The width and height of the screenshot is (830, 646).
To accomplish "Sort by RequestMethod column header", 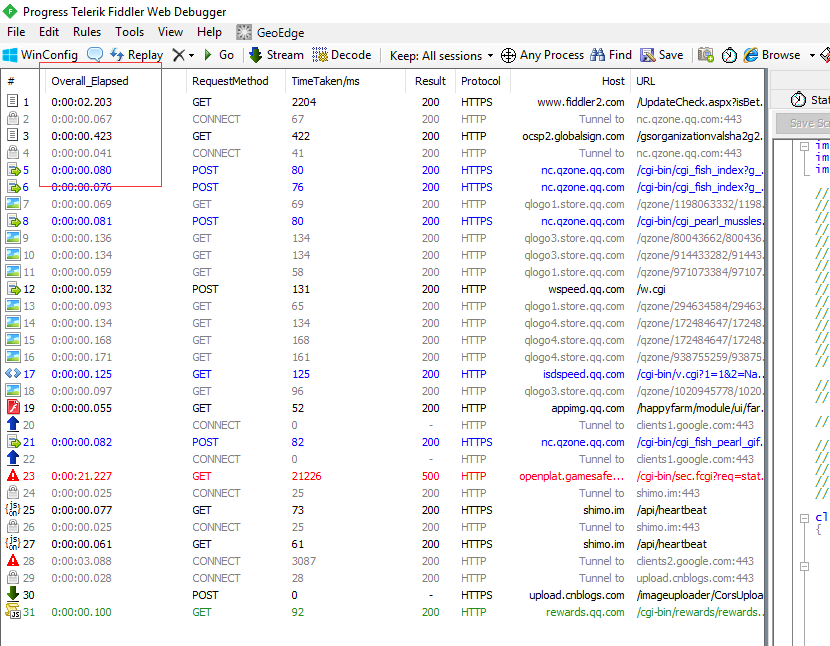I will (x=230, y=81).
